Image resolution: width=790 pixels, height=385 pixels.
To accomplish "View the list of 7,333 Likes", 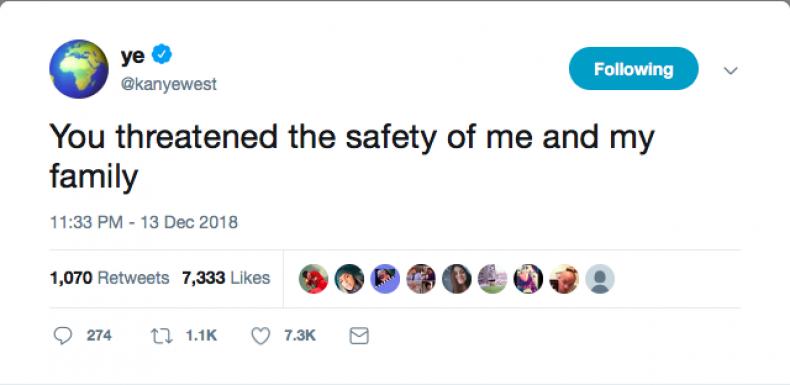I will (226, 278).
